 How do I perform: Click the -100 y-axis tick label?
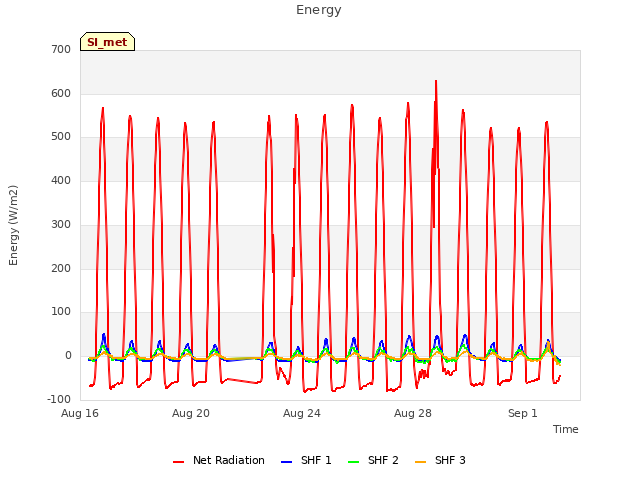(59, 399)
